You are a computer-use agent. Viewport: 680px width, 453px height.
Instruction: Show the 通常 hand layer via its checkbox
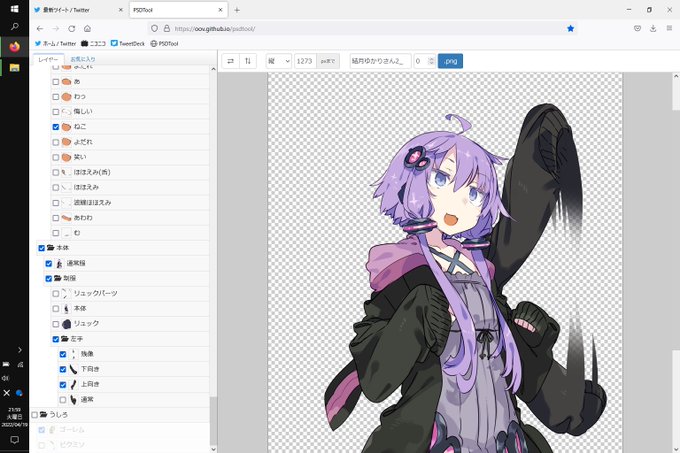(x=62, y=400)
